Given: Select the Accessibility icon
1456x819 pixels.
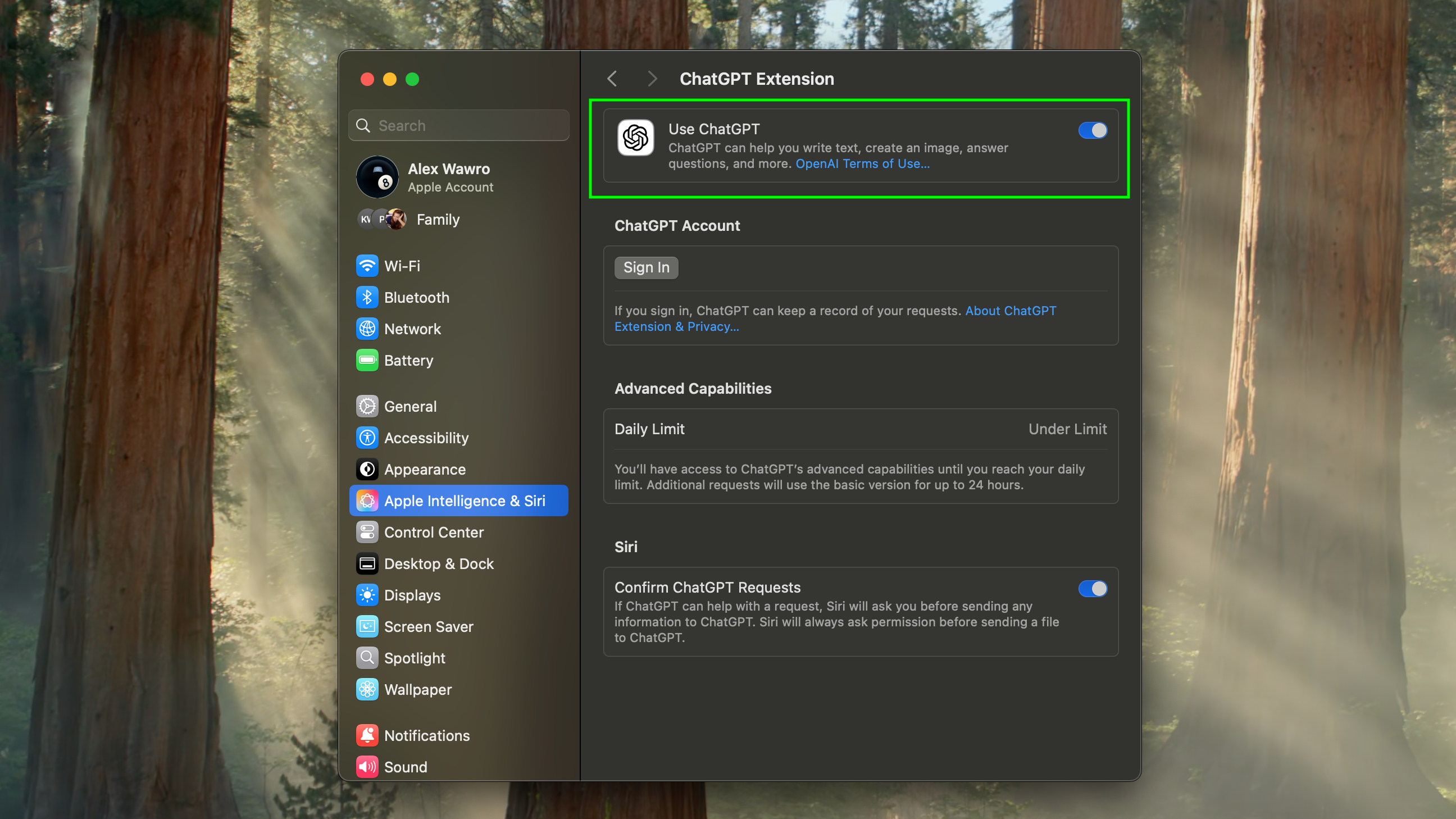Looking at the screenshot, I should pyautogui.click(x=367, y=438).
